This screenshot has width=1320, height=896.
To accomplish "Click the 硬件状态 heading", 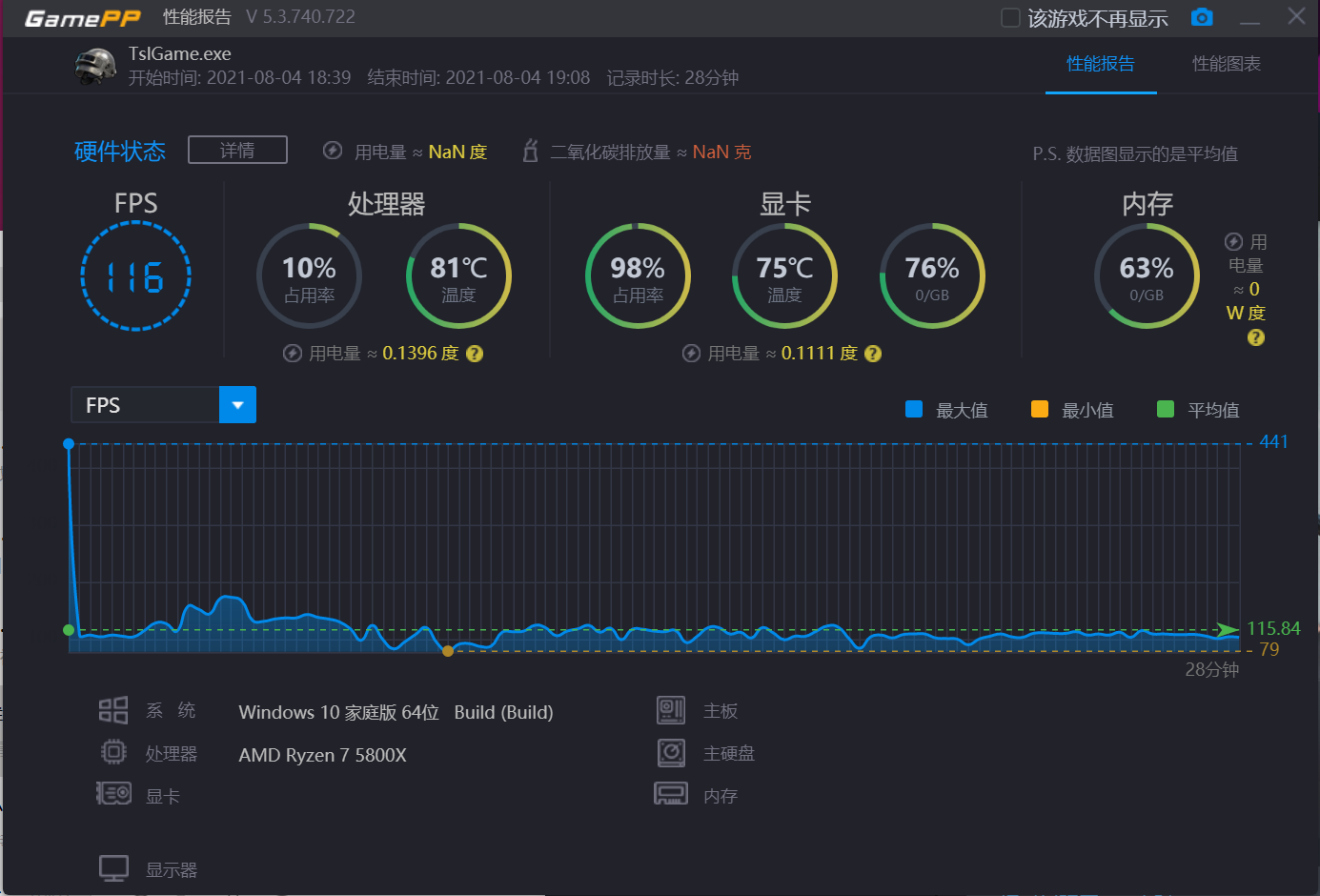I will tap(120, 151).
